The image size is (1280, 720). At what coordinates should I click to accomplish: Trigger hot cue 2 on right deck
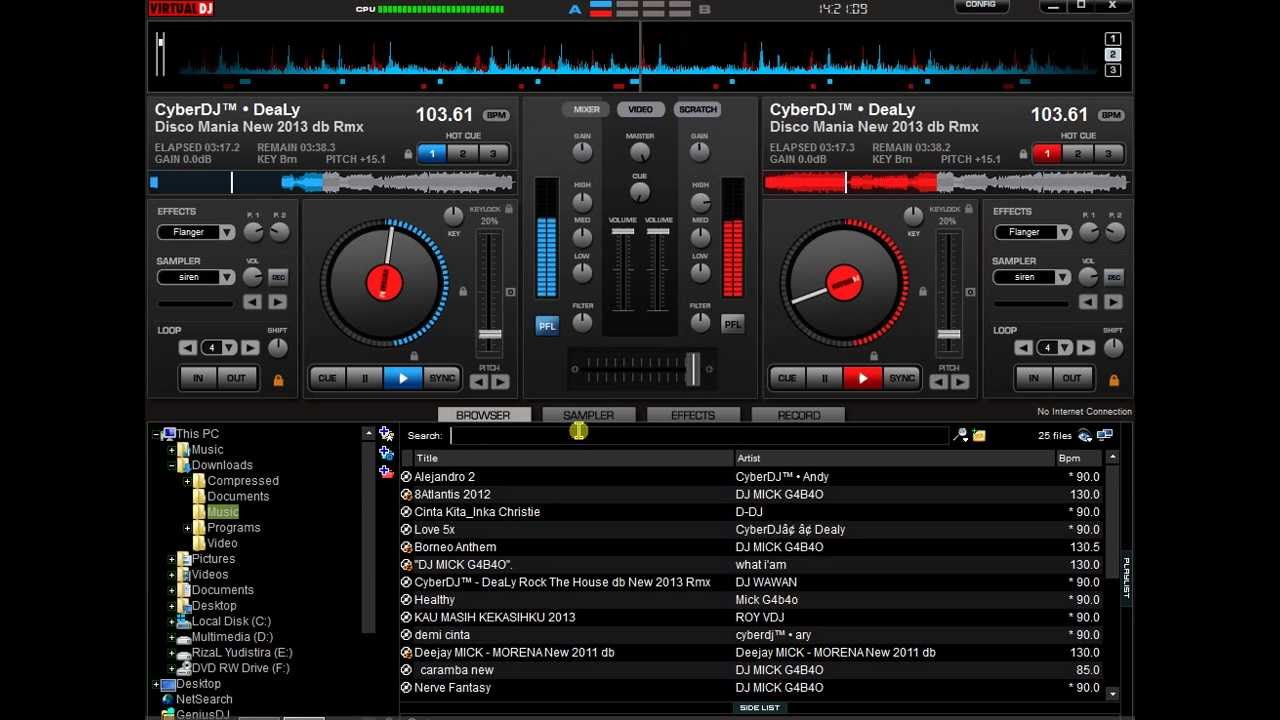click(x=1078, y=154)
